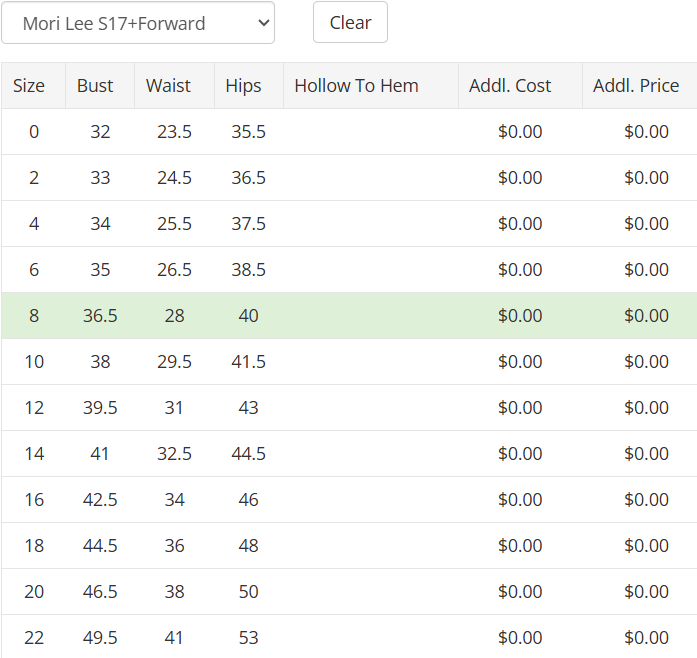This screenshot has width=697, height=658.
Task: Select the size 2 row
Action: [x=349, y=178]
